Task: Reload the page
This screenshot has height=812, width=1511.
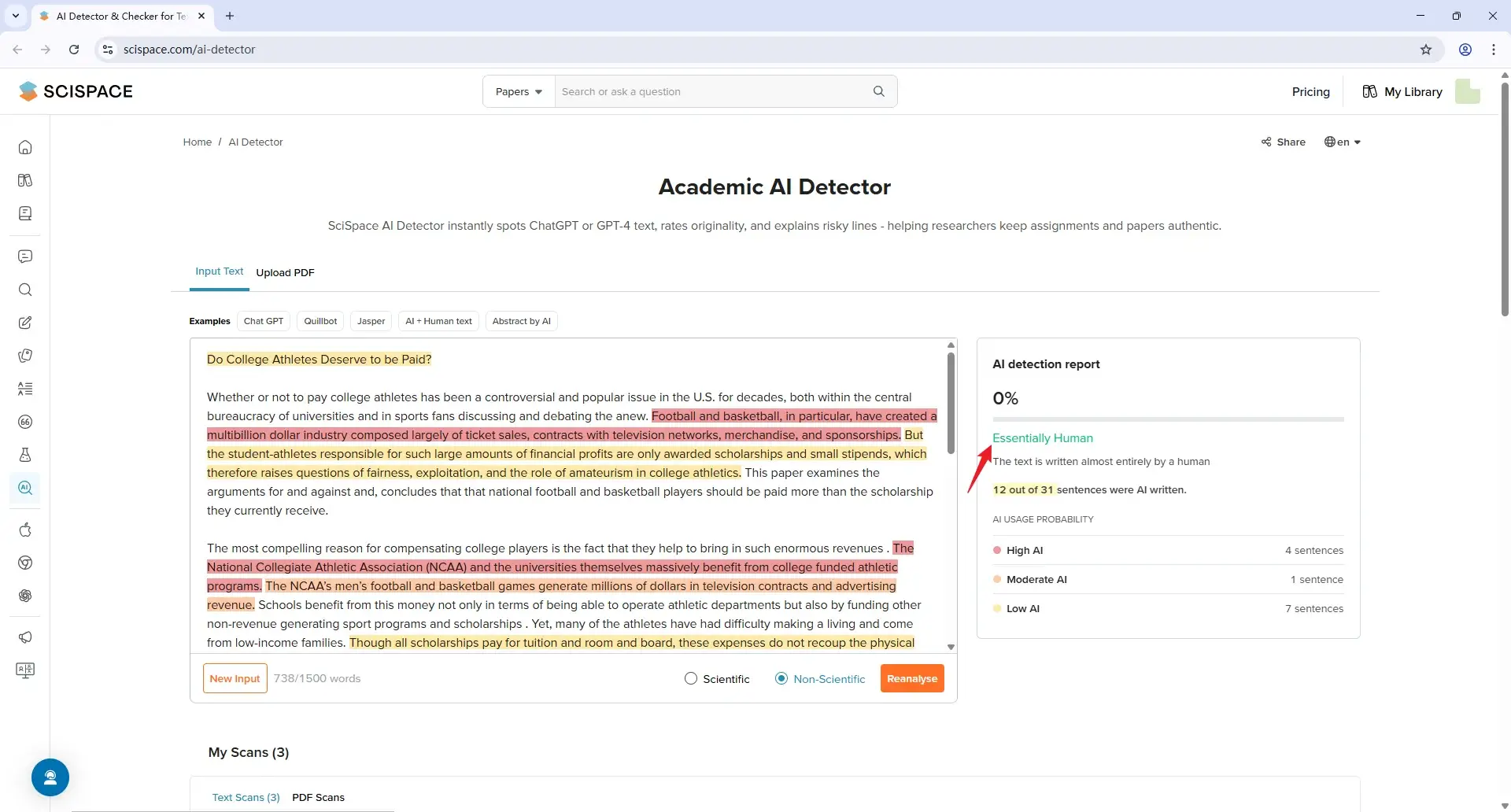Action: [x=74, y=50]
